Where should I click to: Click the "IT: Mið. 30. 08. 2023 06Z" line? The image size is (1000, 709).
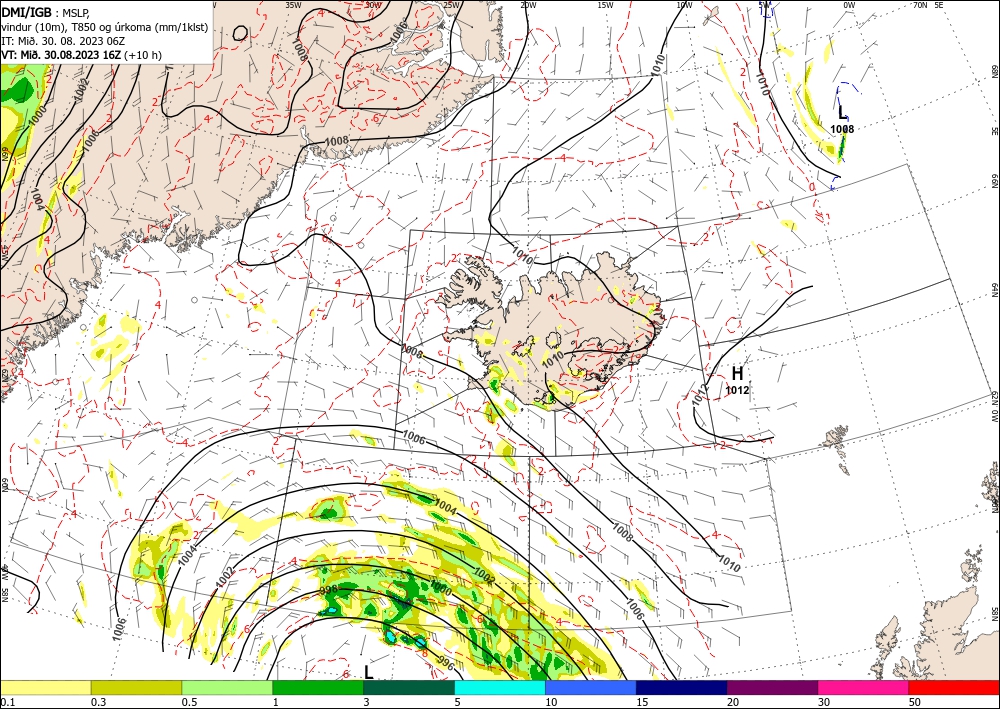pos(62,41)
